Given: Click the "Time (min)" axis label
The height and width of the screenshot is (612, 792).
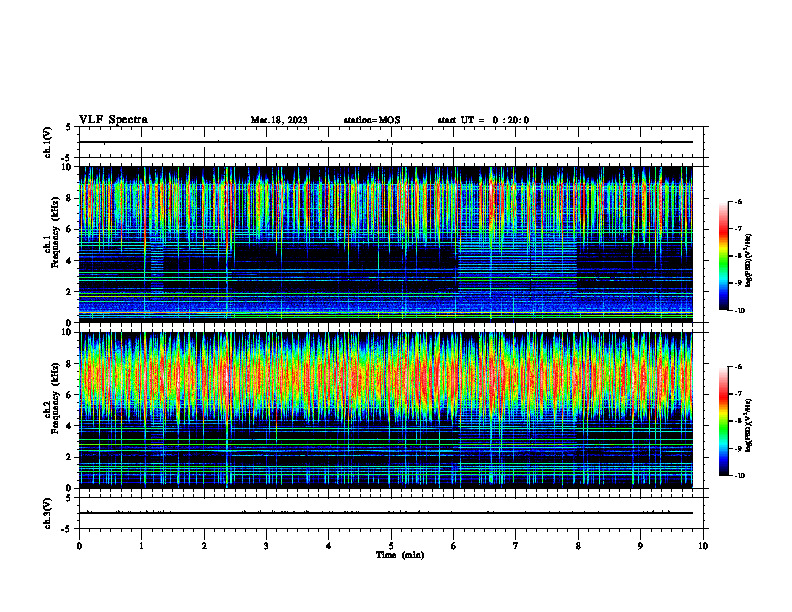Looking at the screenshot, I should 400,555.
